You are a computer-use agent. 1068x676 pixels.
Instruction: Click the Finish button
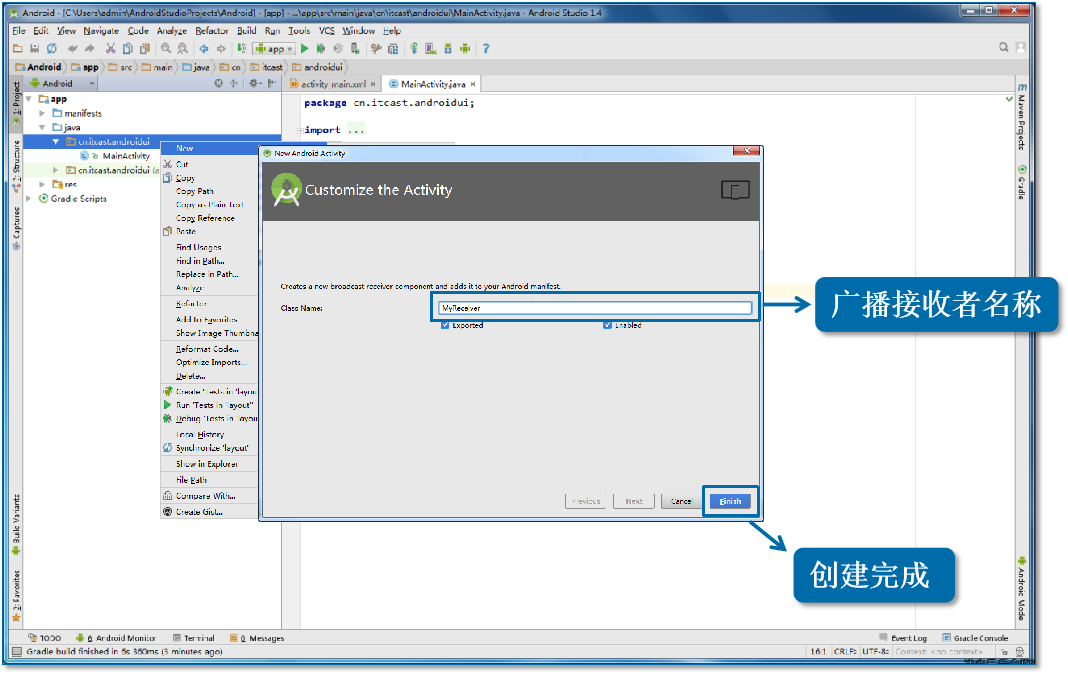point(730,501)
